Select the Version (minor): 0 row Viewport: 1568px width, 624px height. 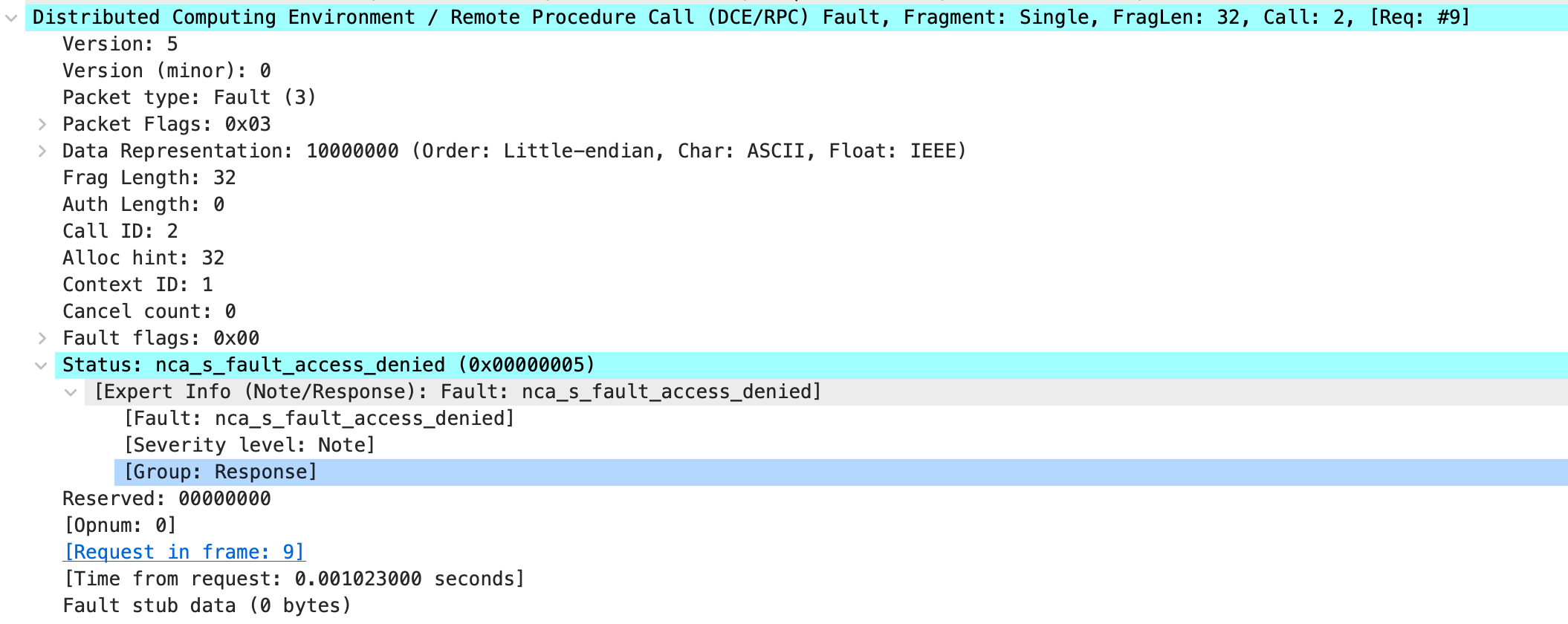[x=166, y=71]
